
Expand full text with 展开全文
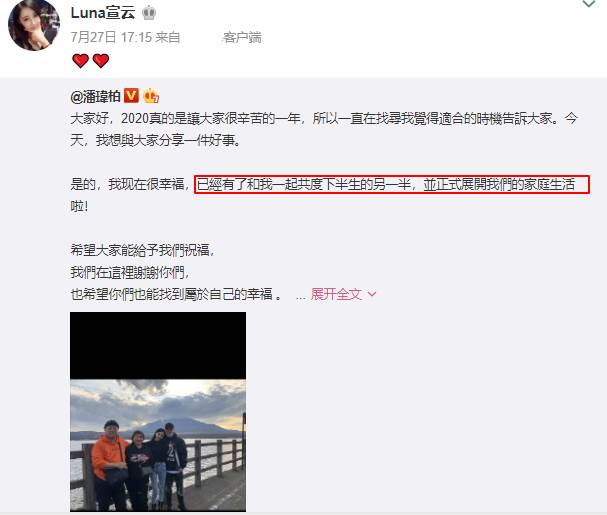pos(336,295)
